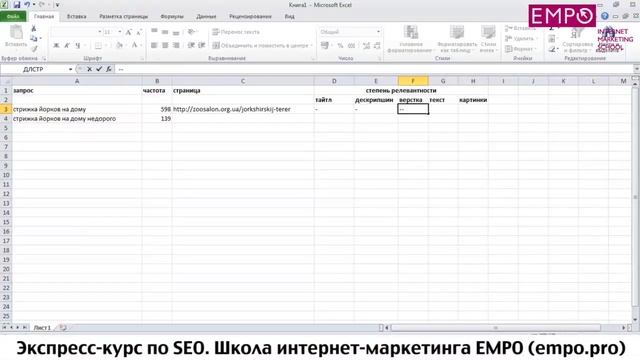Expand the Name Box dropdown arrow

click(71, 69)
